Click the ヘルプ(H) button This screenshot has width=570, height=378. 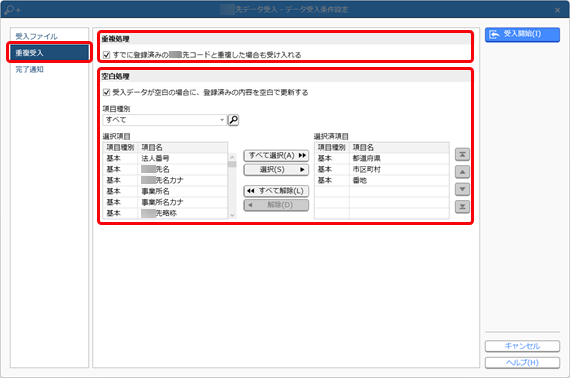tap(522, 363)
